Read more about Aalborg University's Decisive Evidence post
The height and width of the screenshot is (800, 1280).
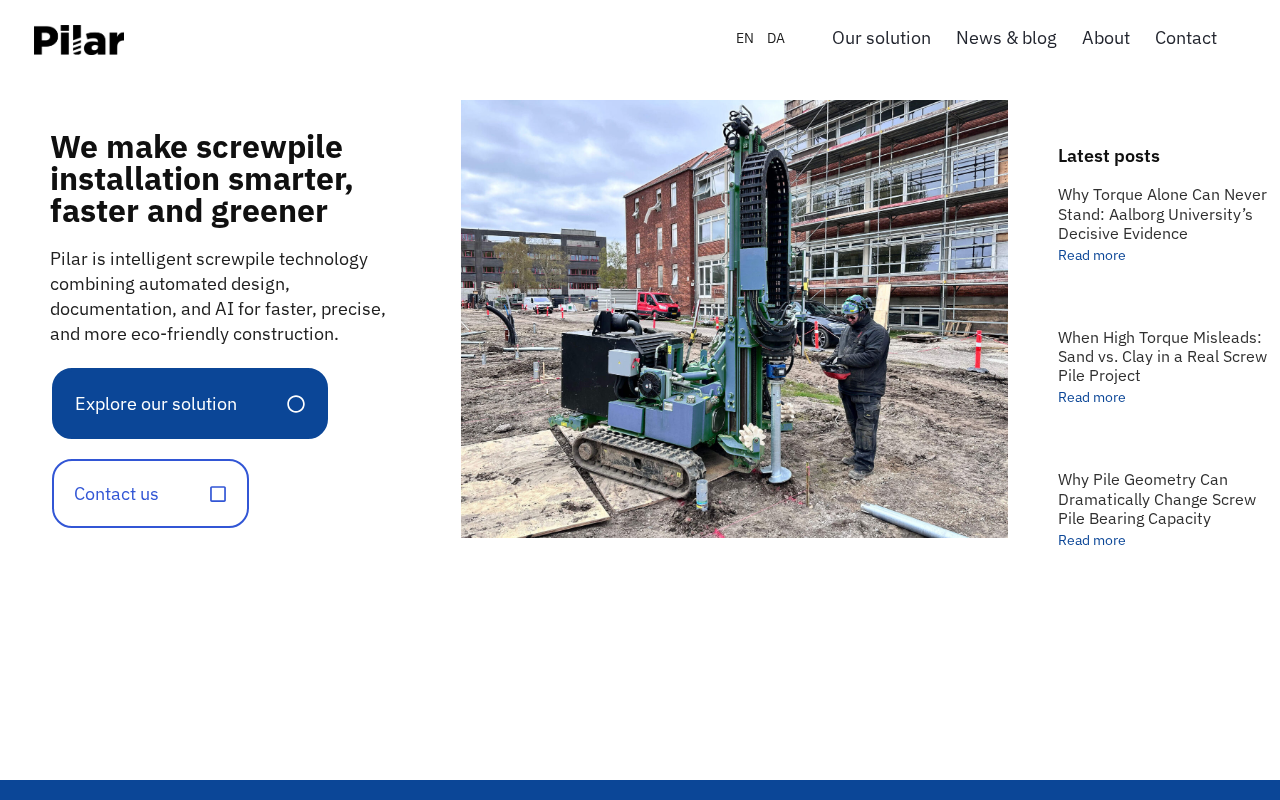[1092, 255]
